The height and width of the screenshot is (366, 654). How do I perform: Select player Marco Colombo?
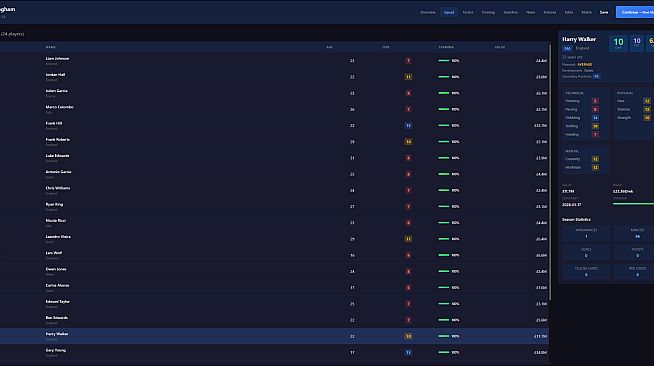[x=59, y=107]
